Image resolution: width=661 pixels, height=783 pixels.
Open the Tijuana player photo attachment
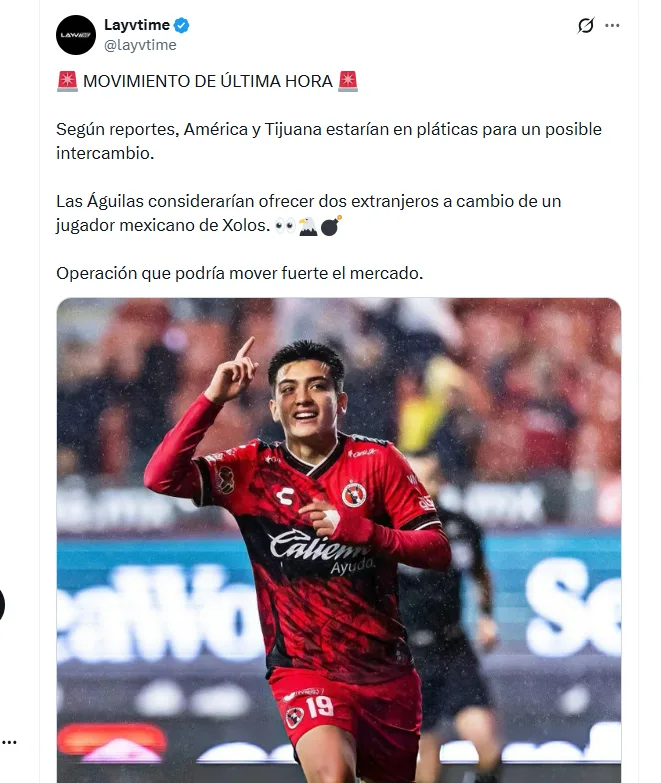(x=339, y=540)
